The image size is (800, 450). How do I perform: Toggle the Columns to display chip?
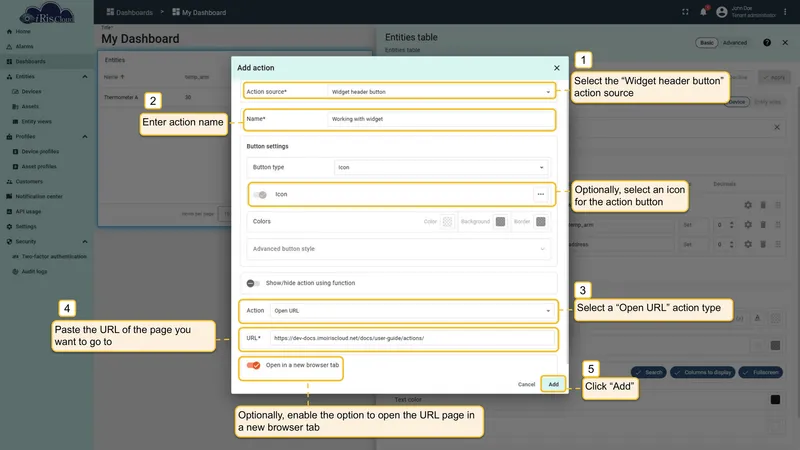[x=703, y=372]
